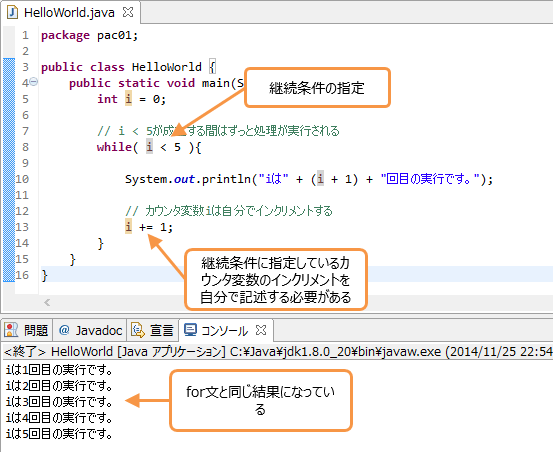Click '+= 1;' on line 13

(x=156, y=227)
